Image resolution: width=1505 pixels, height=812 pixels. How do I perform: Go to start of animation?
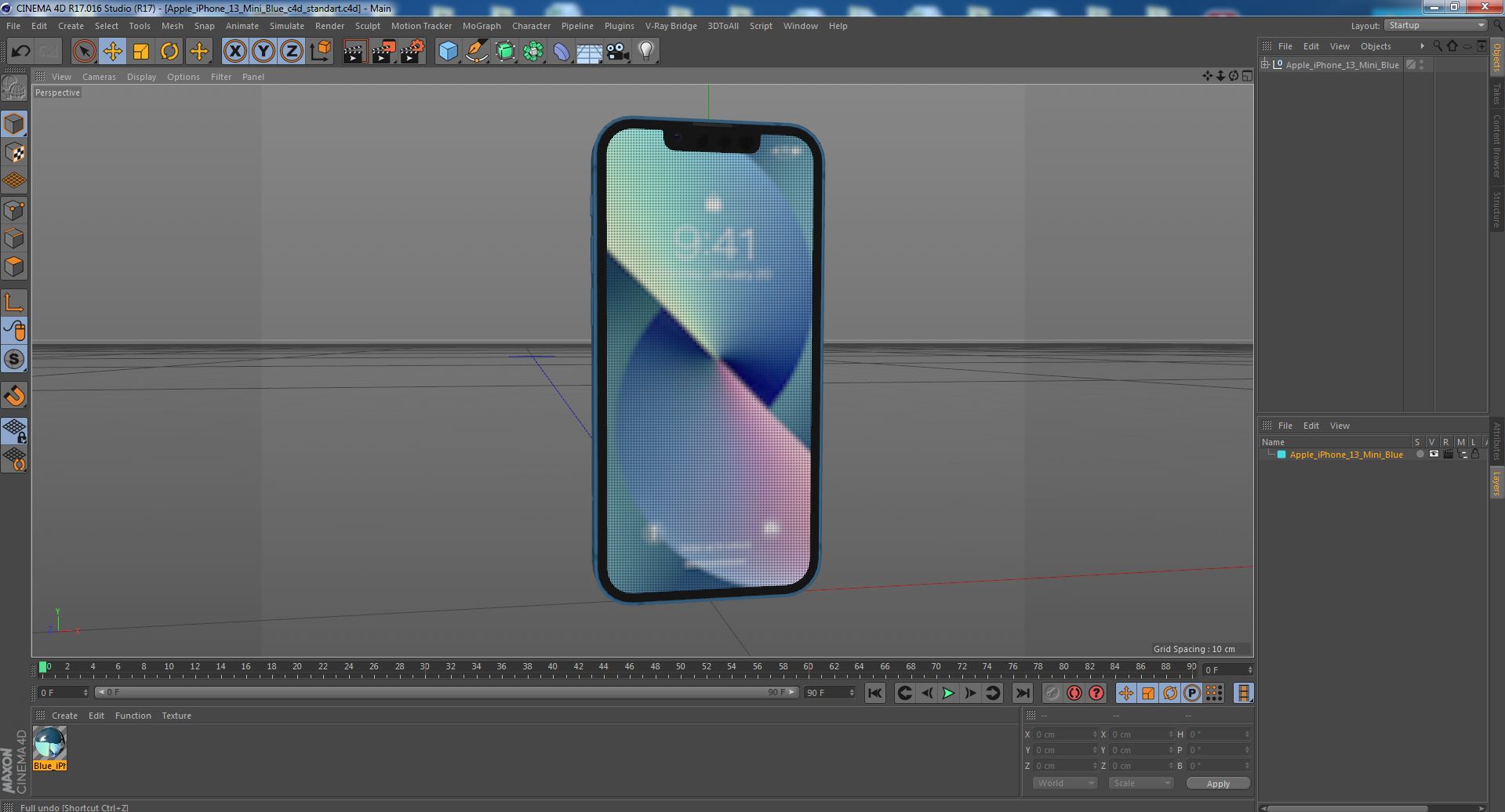(x=875, y=693)
